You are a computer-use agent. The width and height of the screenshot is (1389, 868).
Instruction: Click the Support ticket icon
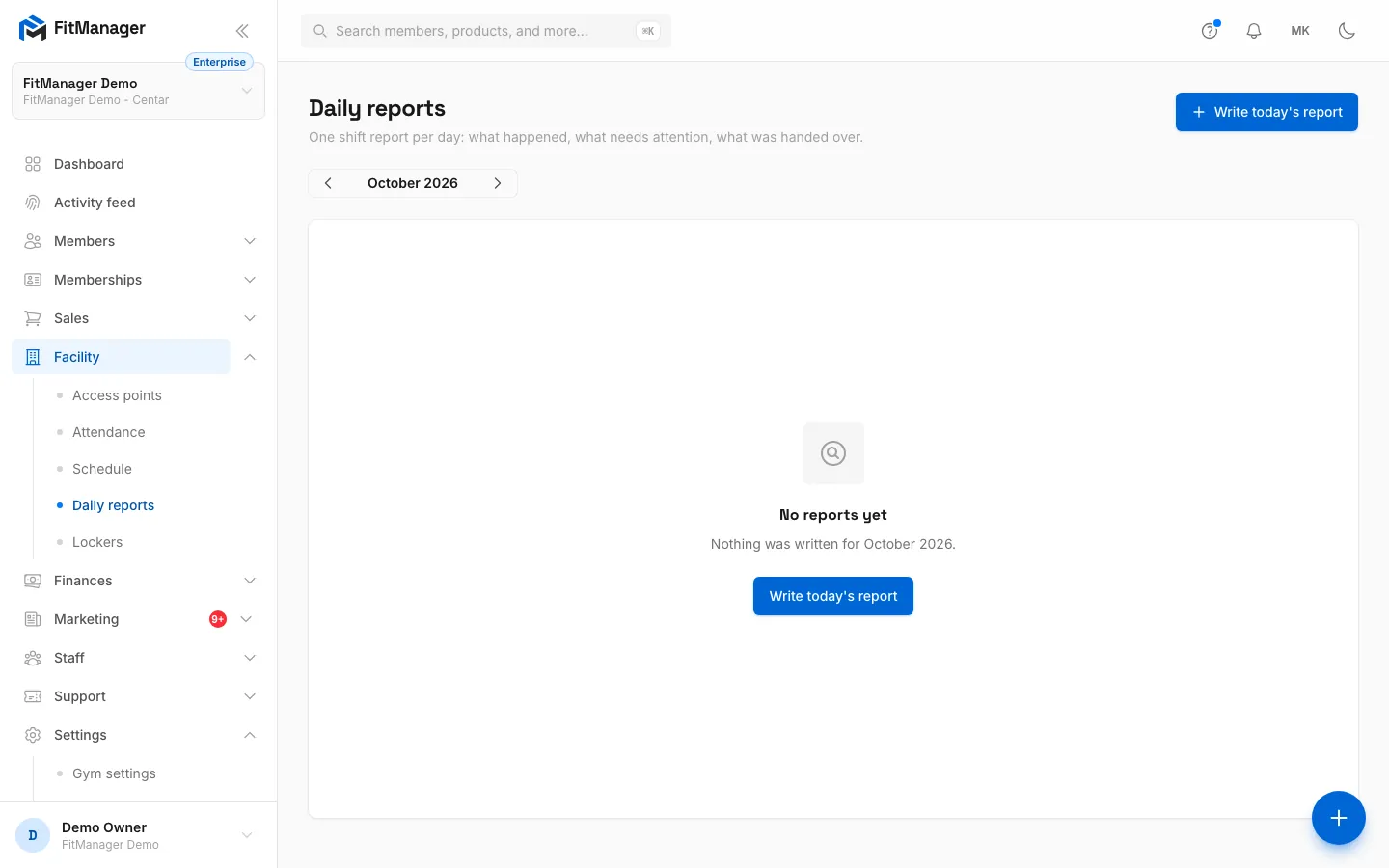(33, 696)
